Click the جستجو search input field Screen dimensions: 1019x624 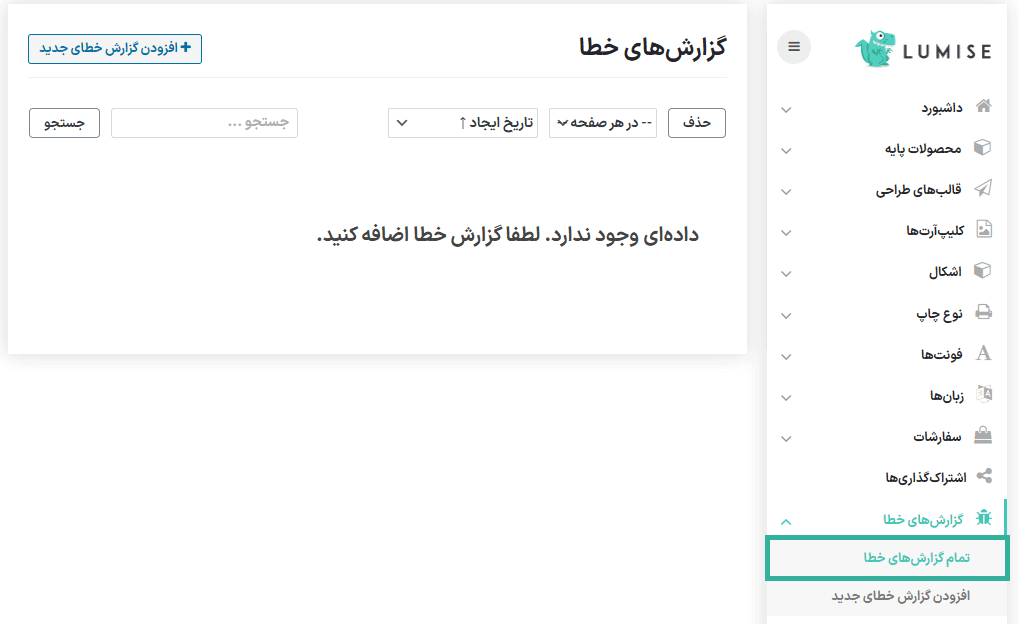point(204,122)
